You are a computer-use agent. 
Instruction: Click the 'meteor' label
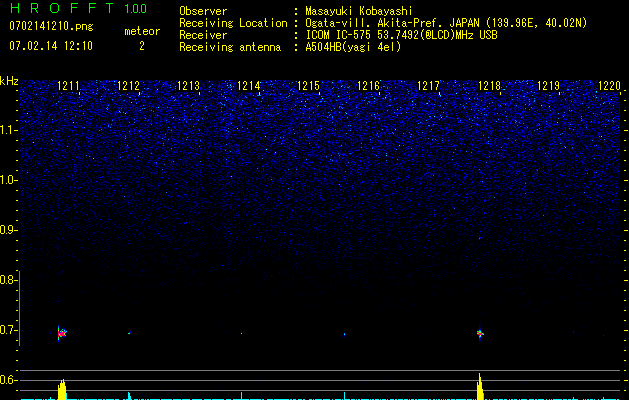click(142, 31)
